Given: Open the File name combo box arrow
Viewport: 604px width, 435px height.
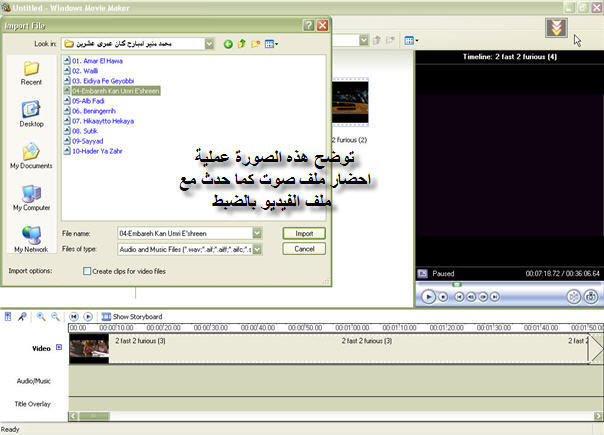Looking at the screenshot, I should click(x=257, y=233).
